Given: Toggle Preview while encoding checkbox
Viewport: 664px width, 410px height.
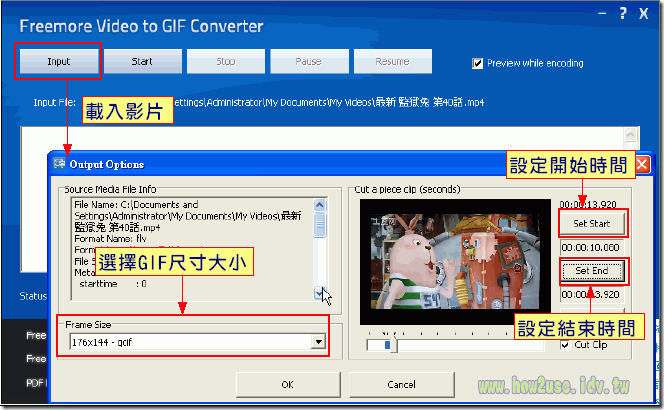Looking at the screenshot, I should [x=478, y=64].
